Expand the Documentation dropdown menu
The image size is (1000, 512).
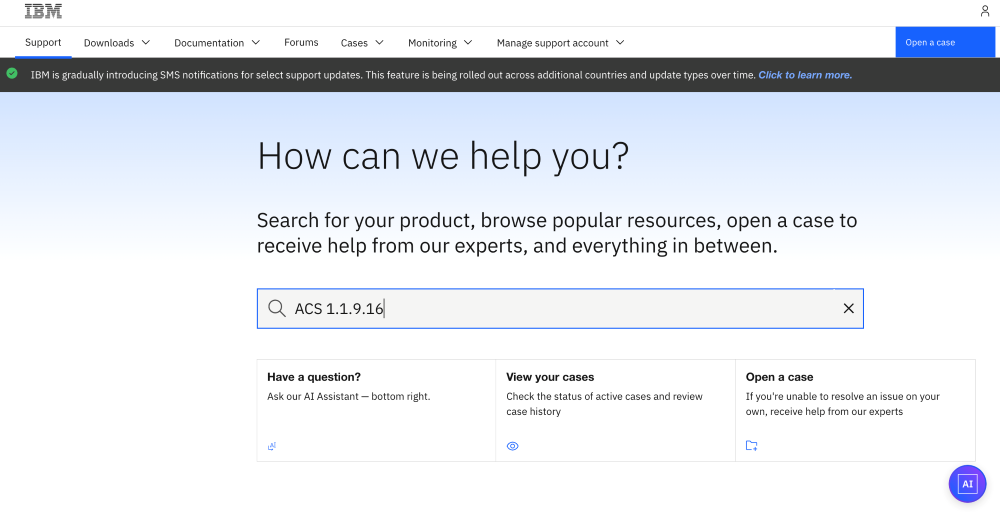tap(217, 43)
